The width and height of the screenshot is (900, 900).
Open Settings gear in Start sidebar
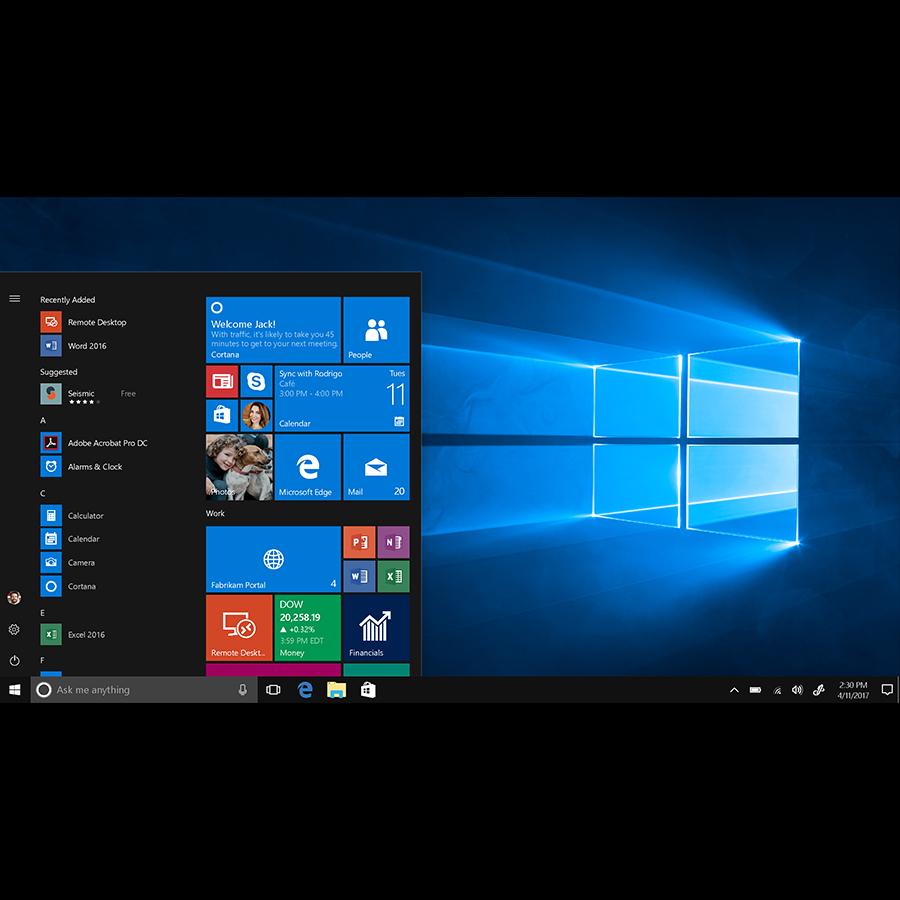(14, 630)
